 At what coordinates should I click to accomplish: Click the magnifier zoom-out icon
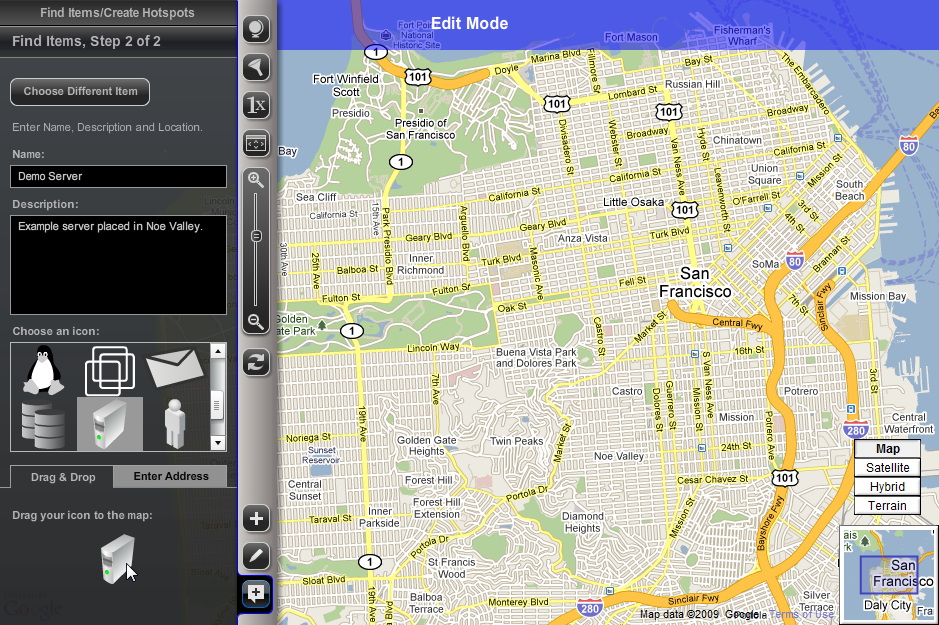pos(256,321)
